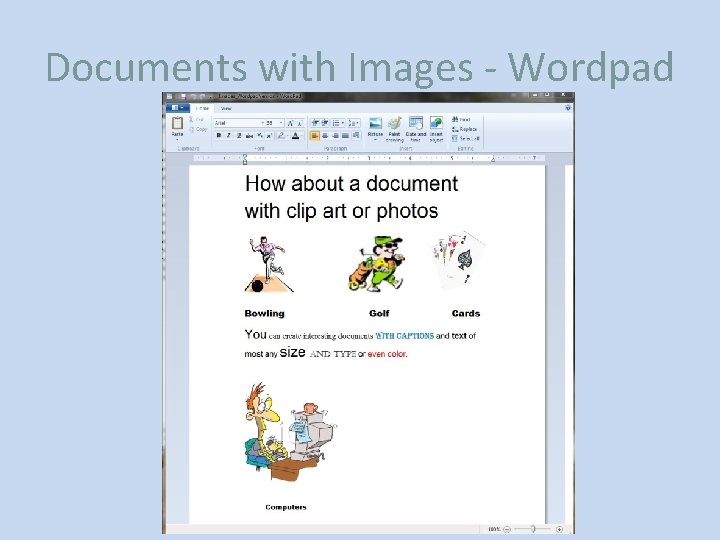This screenshot has width=720, height=540.
Task: Click the Save icon in quick access toolbar
Action: (183, 96)
